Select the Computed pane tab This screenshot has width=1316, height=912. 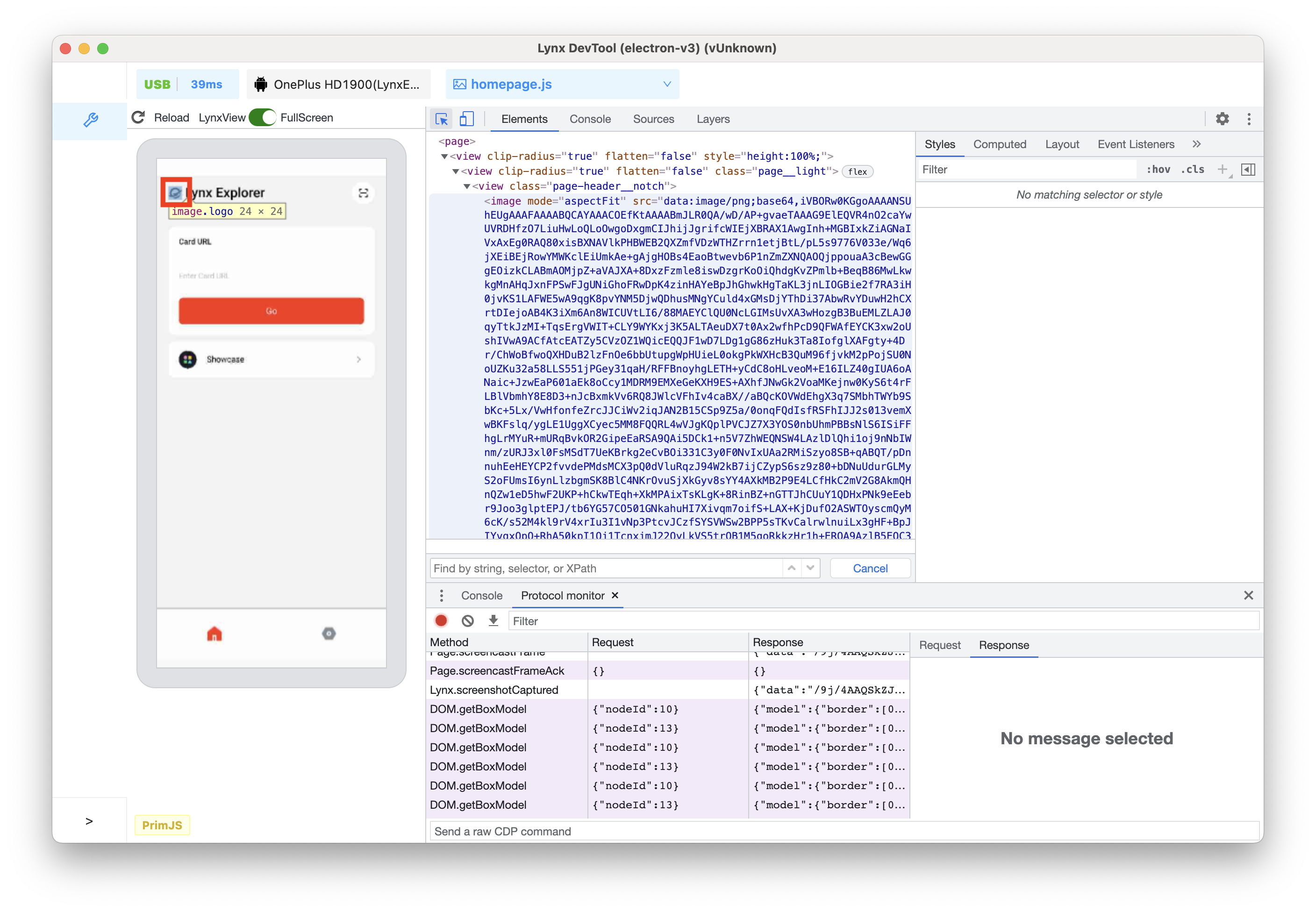1000,144
